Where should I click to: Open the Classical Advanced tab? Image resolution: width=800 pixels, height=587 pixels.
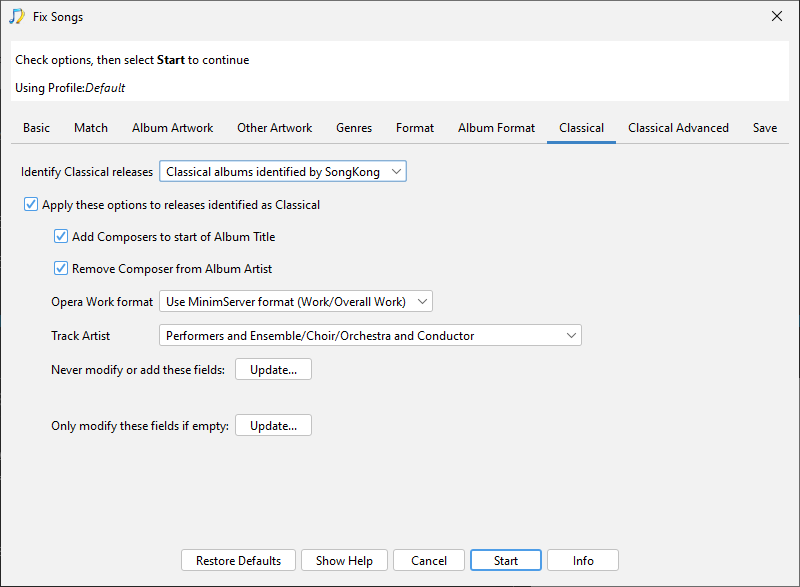coord(678,128)
